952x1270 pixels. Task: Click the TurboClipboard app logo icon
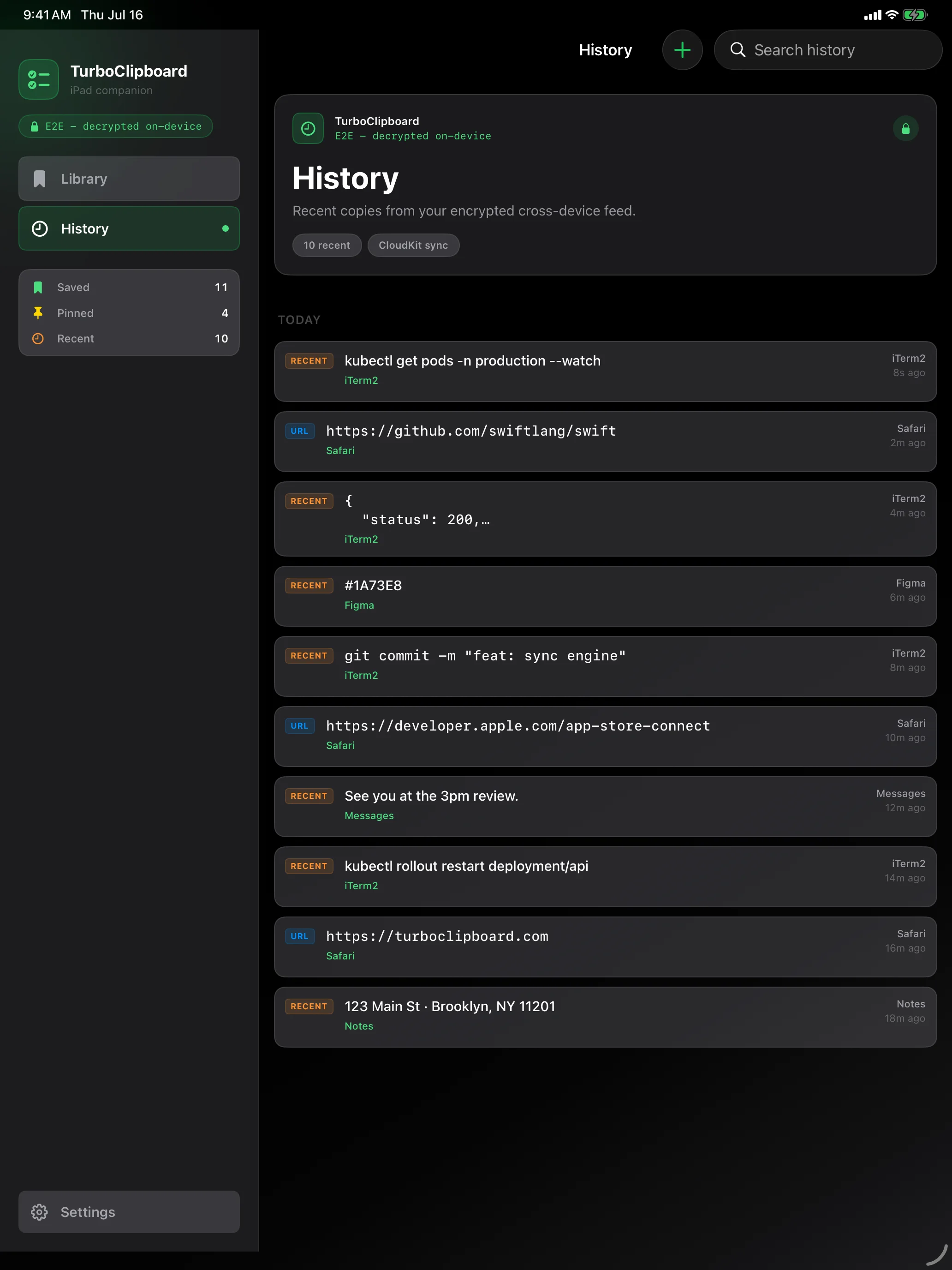(38, 79)
